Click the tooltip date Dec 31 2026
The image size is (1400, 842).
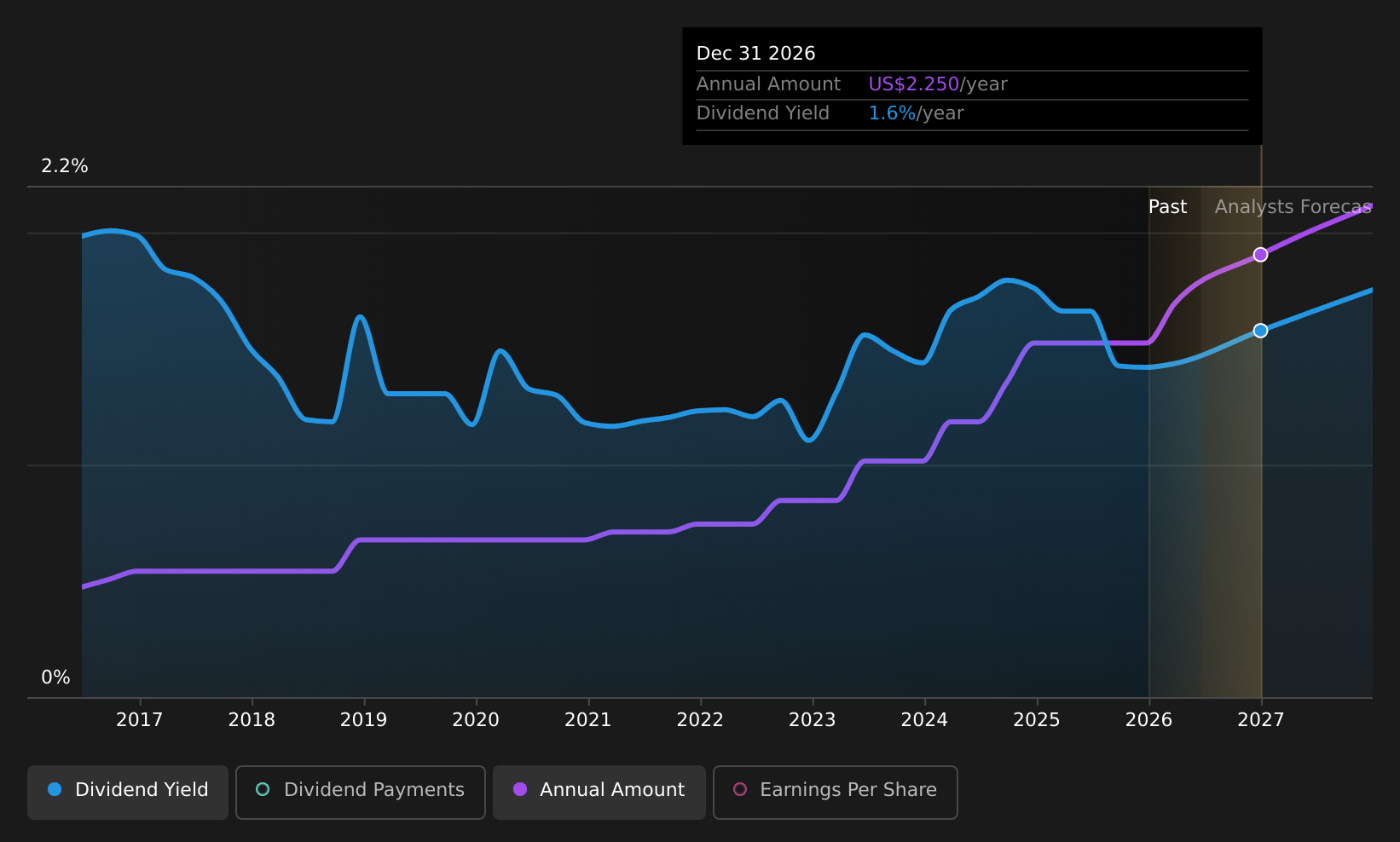(x=756, y=54)
